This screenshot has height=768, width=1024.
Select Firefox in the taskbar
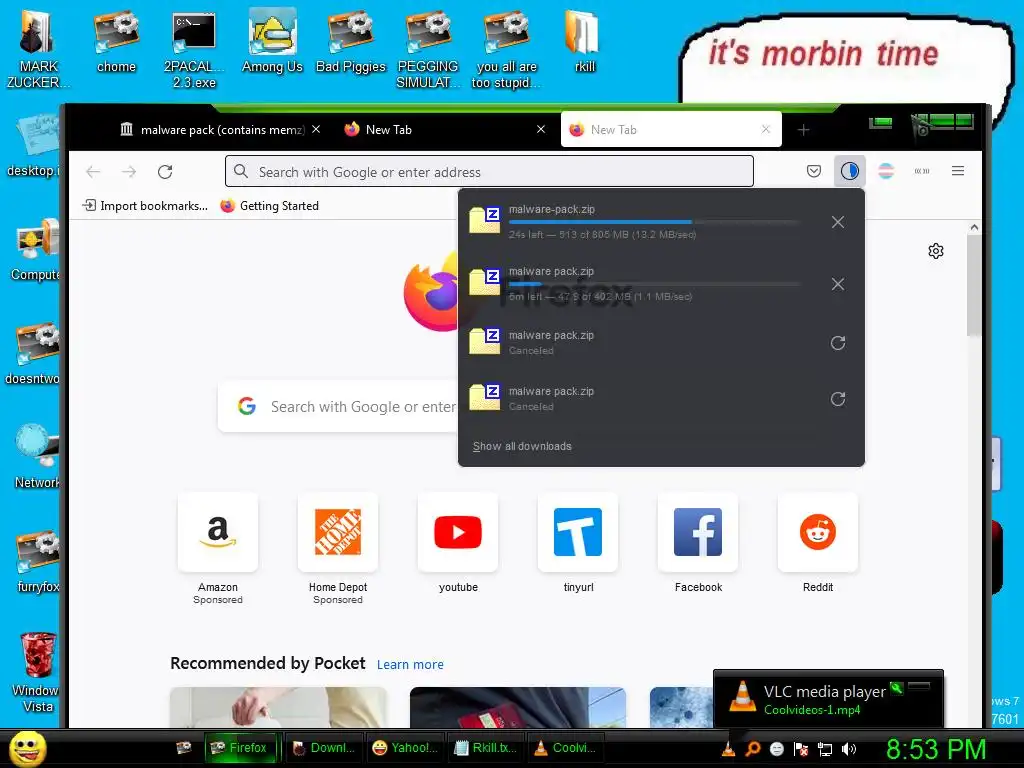click(x=240, y=748)
